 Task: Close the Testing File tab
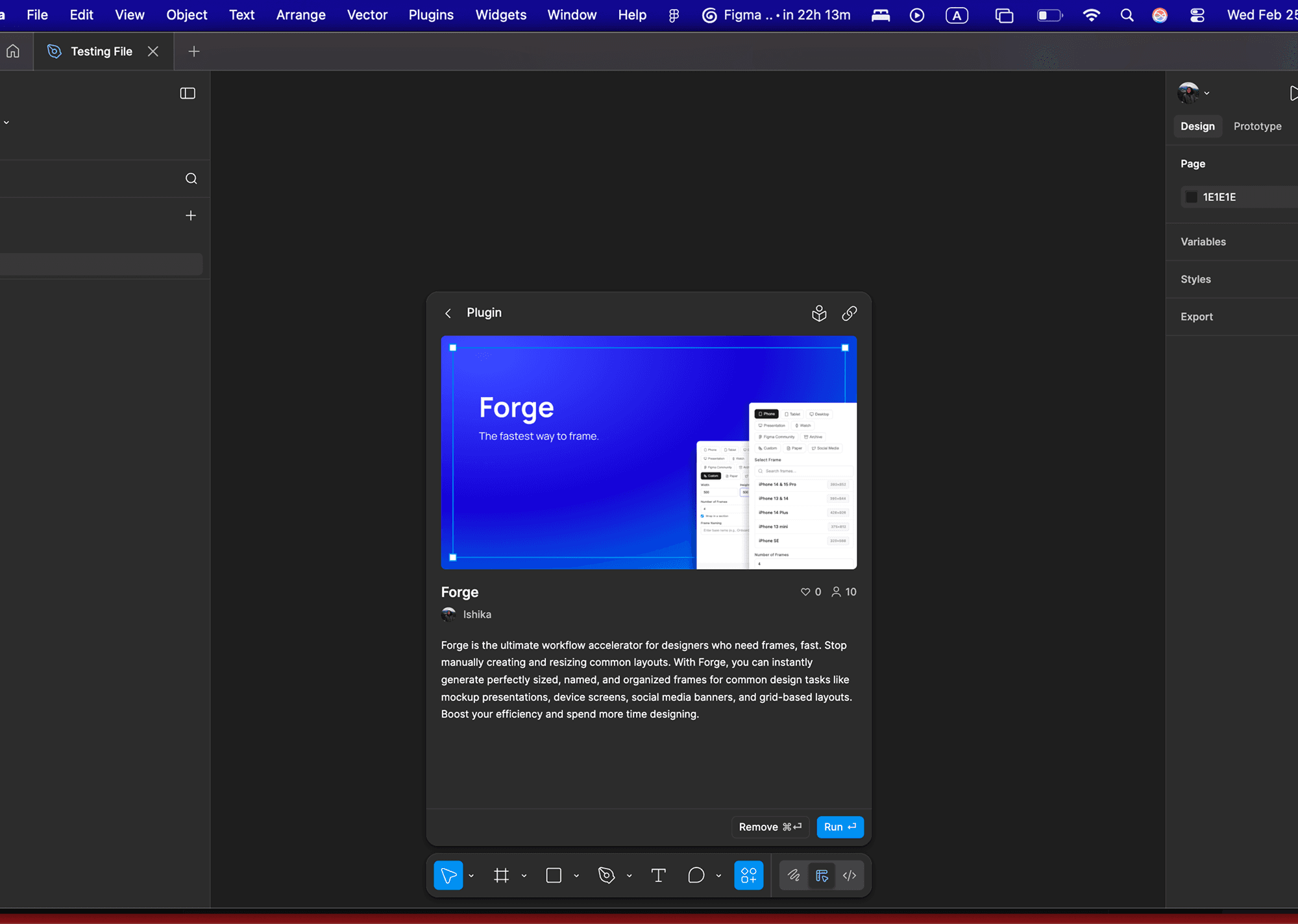click(153, 51)
